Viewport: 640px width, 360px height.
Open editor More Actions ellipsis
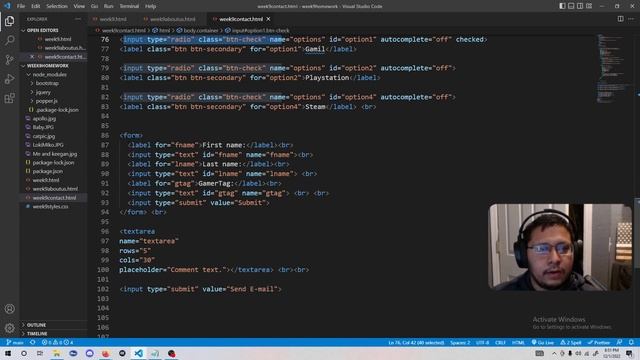(x=631, y=19)
